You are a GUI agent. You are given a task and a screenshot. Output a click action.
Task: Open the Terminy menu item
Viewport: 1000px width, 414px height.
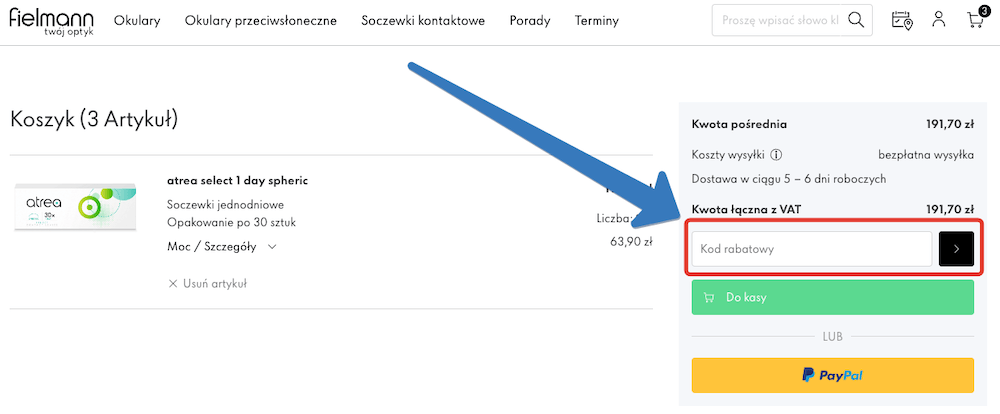tap(597, 21)
